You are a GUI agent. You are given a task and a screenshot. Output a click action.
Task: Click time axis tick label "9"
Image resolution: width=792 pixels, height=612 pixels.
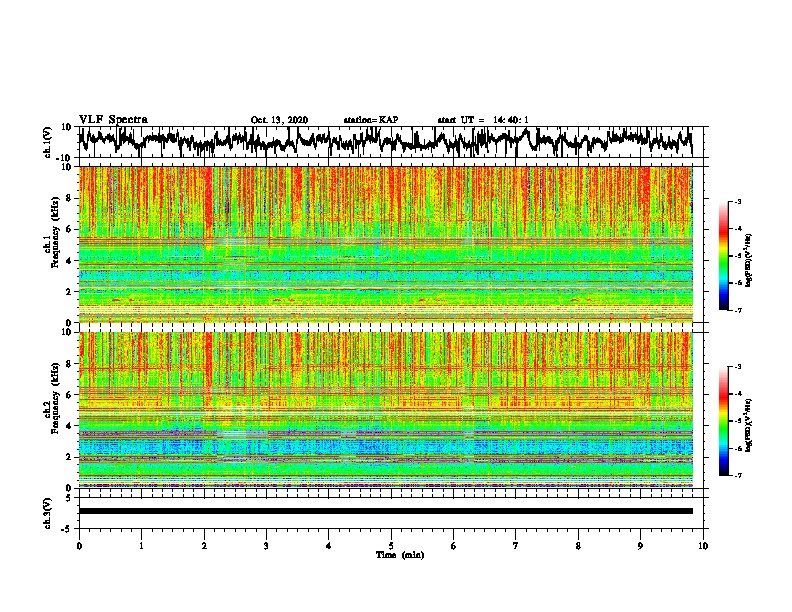(640, 546)
